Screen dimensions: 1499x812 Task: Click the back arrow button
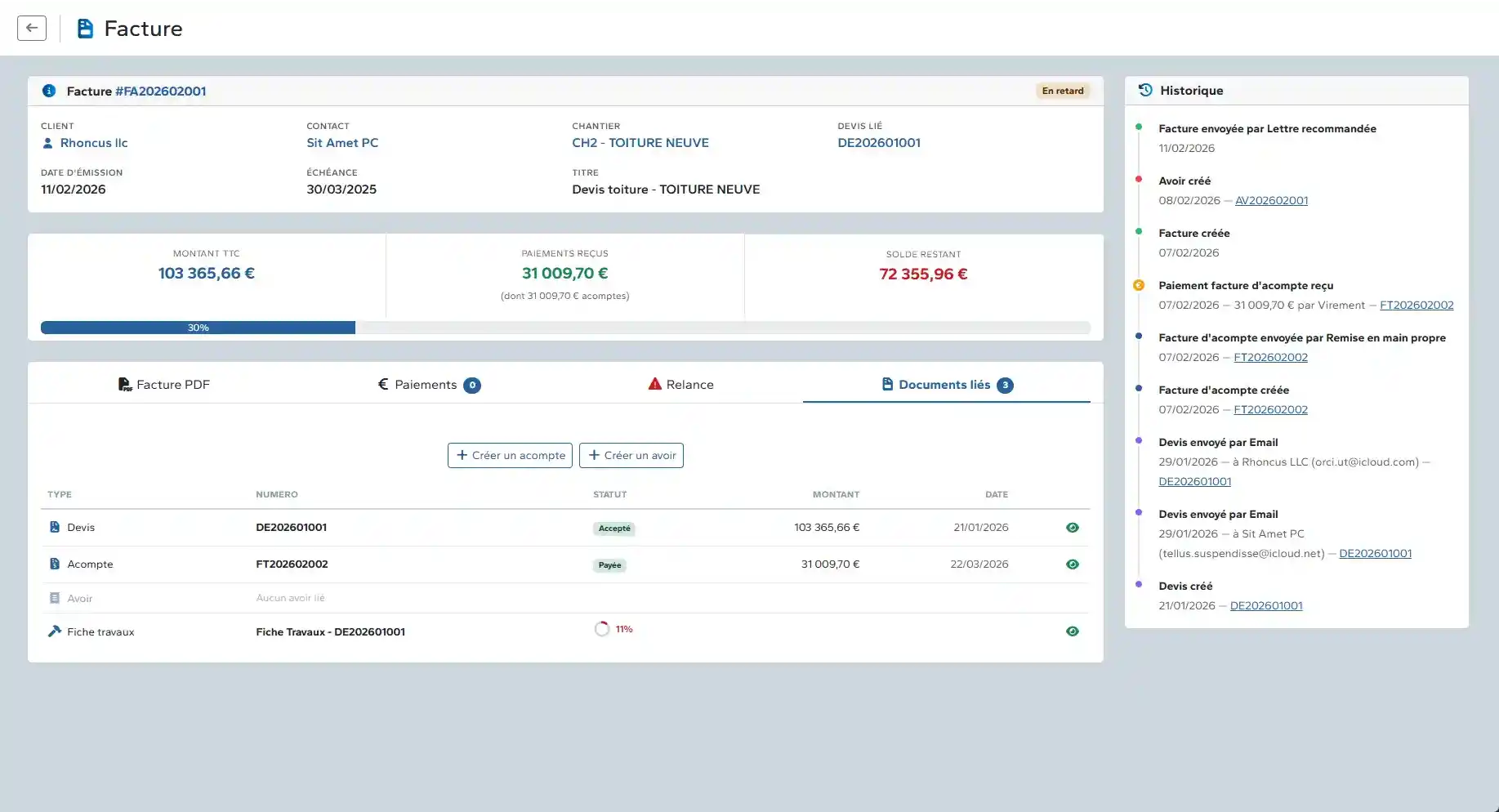point(32,28)
